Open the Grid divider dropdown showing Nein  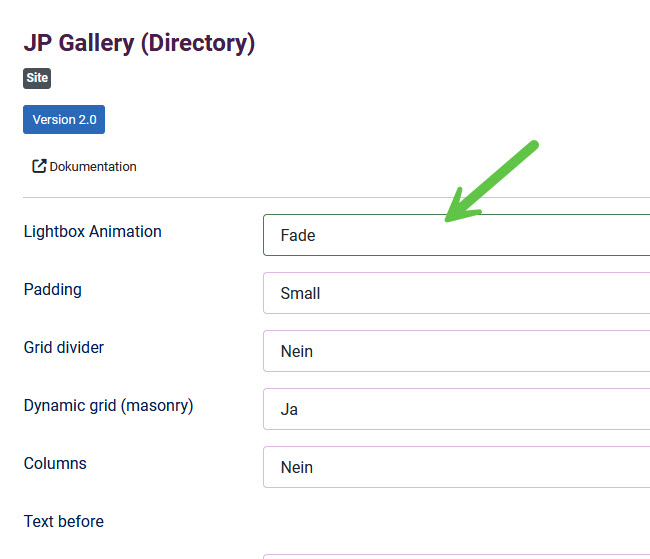click(x=456, y=351)
